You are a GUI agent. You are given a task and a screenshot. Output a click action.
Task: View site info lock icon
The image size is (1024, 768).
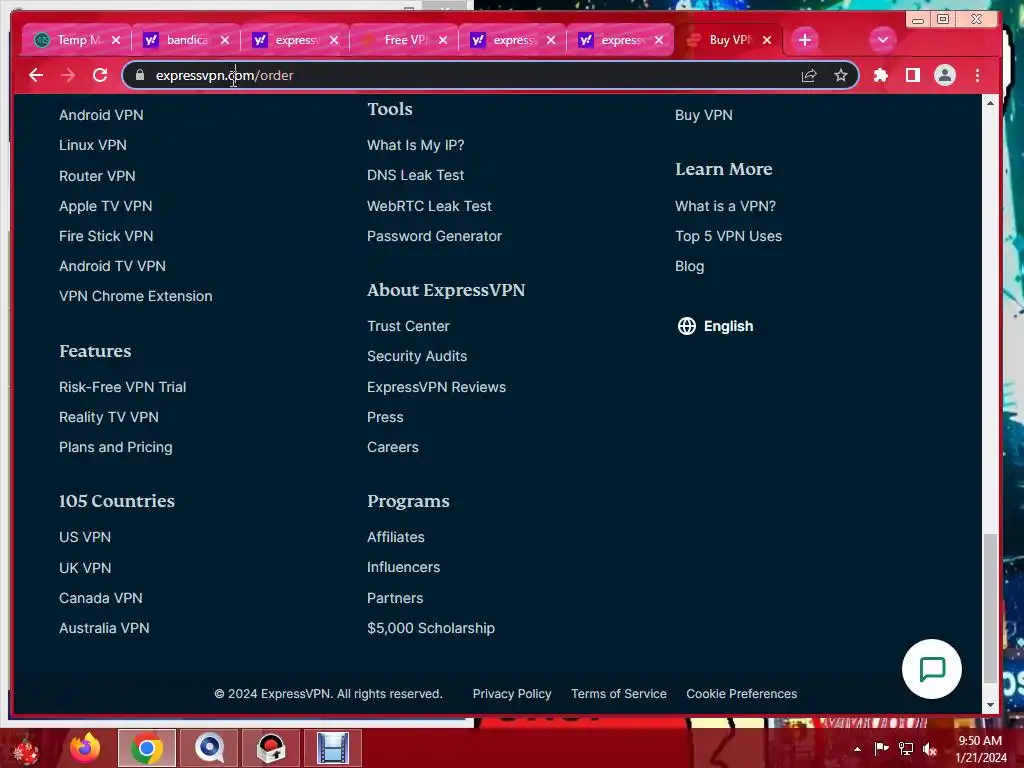pos(140,75)
